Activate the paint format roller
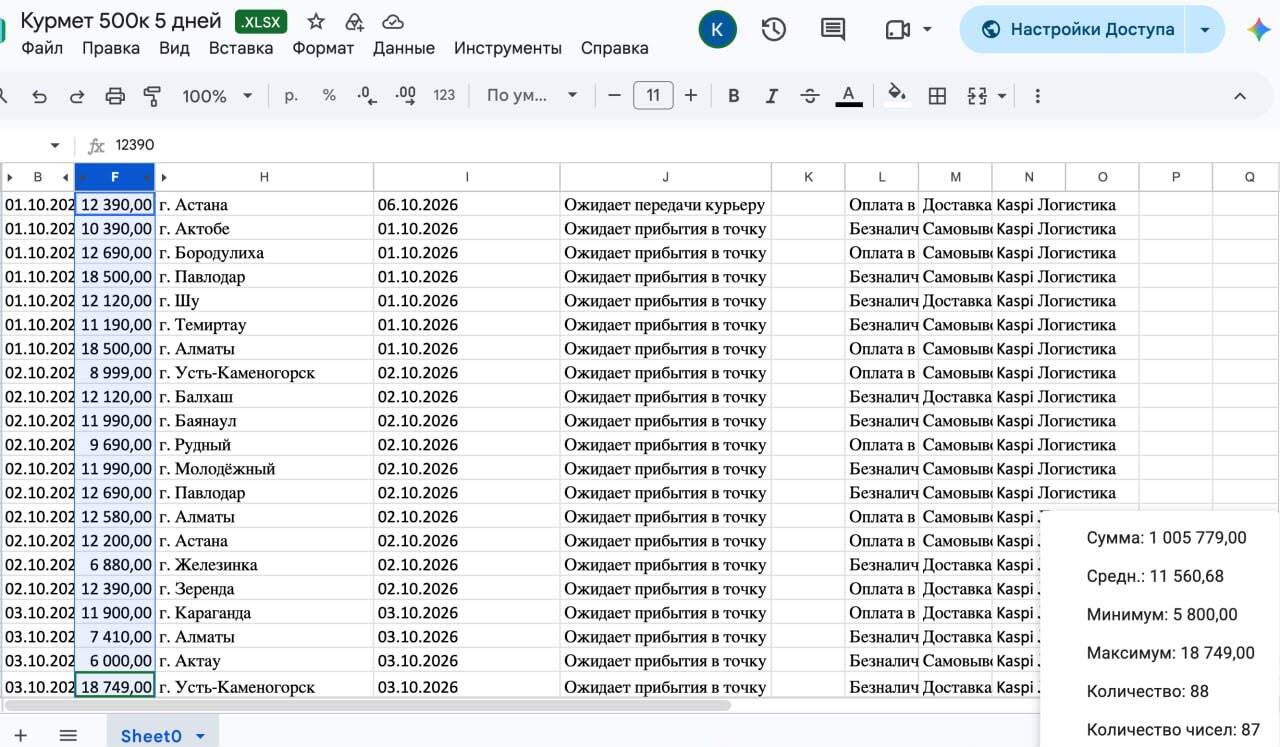Viewport: 1280px width, 747px height. pos(152,96)
